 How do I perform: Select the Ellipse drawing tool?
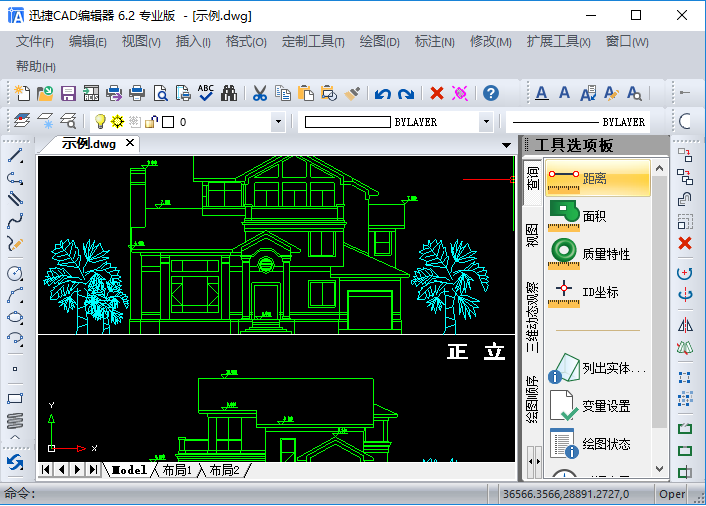pos(15,317)
